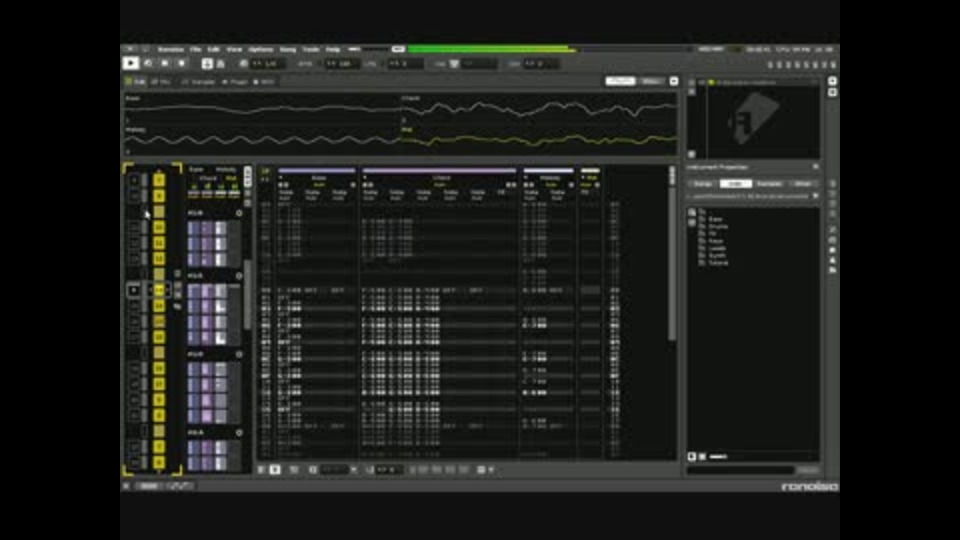Toggle pattern loop playback next to Play
The width and height of the screenshot is (960, 540).
(x=148, y=63)
